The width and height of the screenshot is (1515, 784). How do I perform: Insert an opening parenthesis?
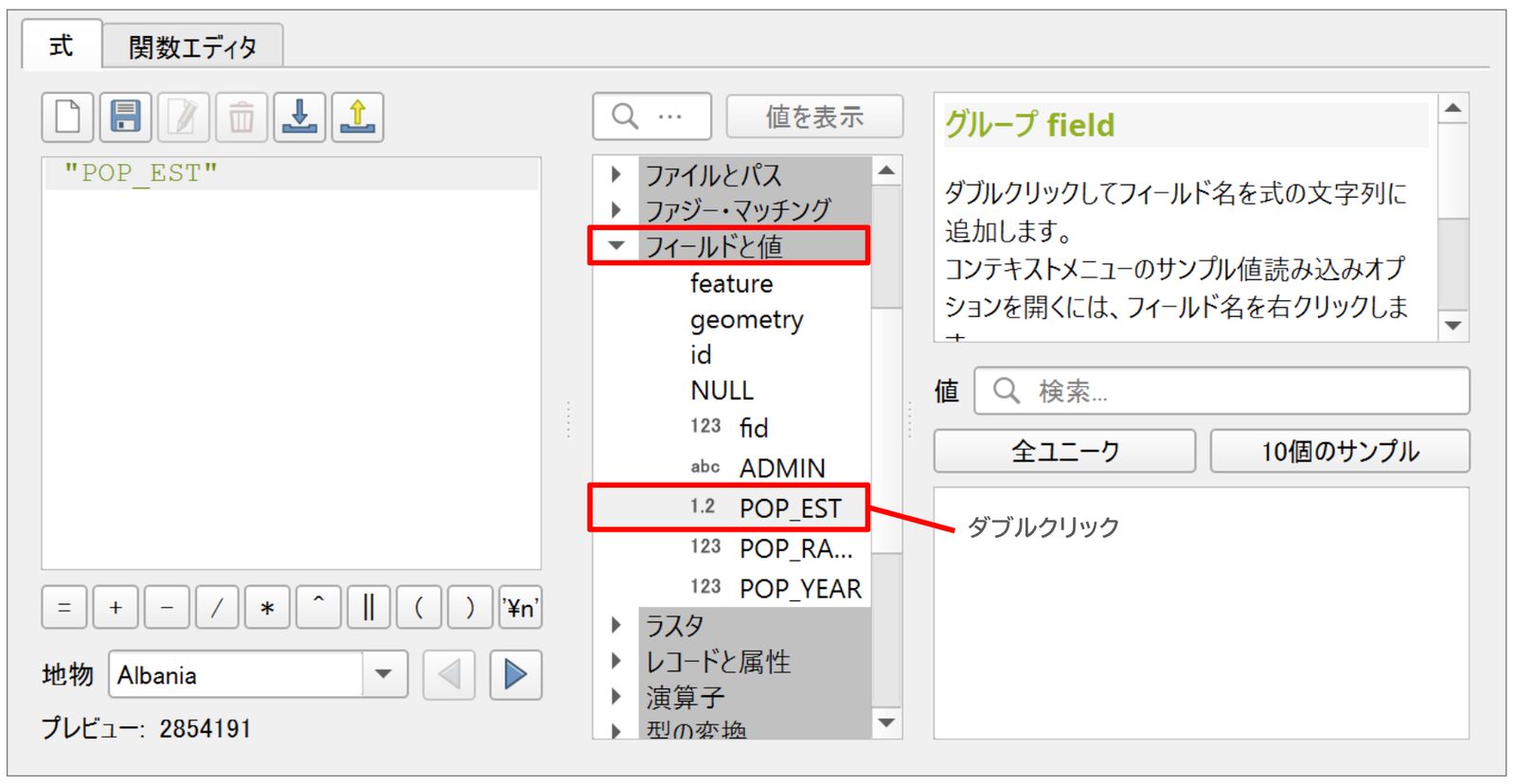pos(419,607)
